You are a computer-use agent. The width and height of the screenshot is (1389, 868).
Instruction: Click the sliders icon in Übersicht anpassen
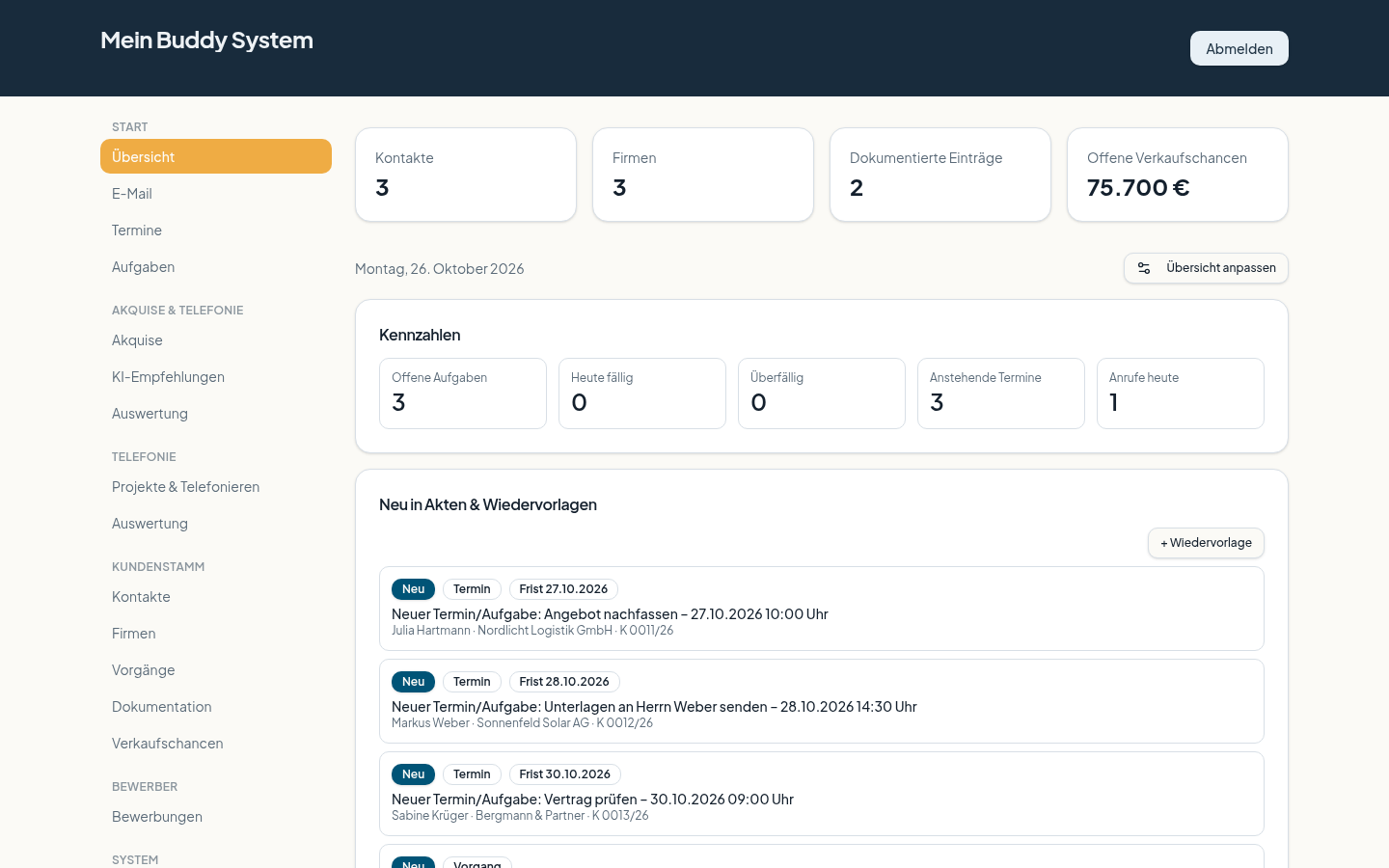(x=1144, y=268)
